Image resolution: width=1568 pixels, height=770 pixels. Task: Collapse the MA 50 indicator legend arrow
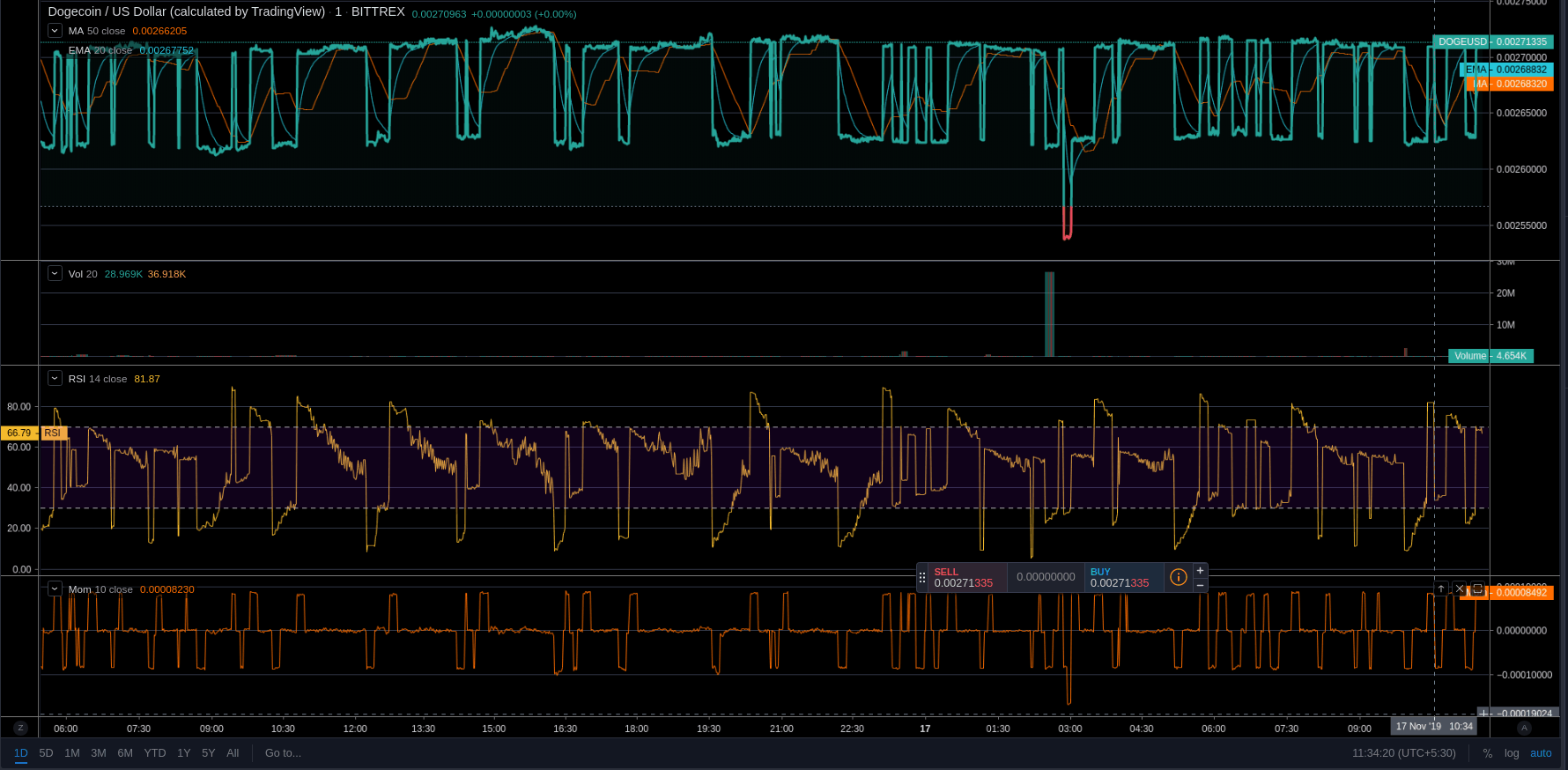[55, 31]
